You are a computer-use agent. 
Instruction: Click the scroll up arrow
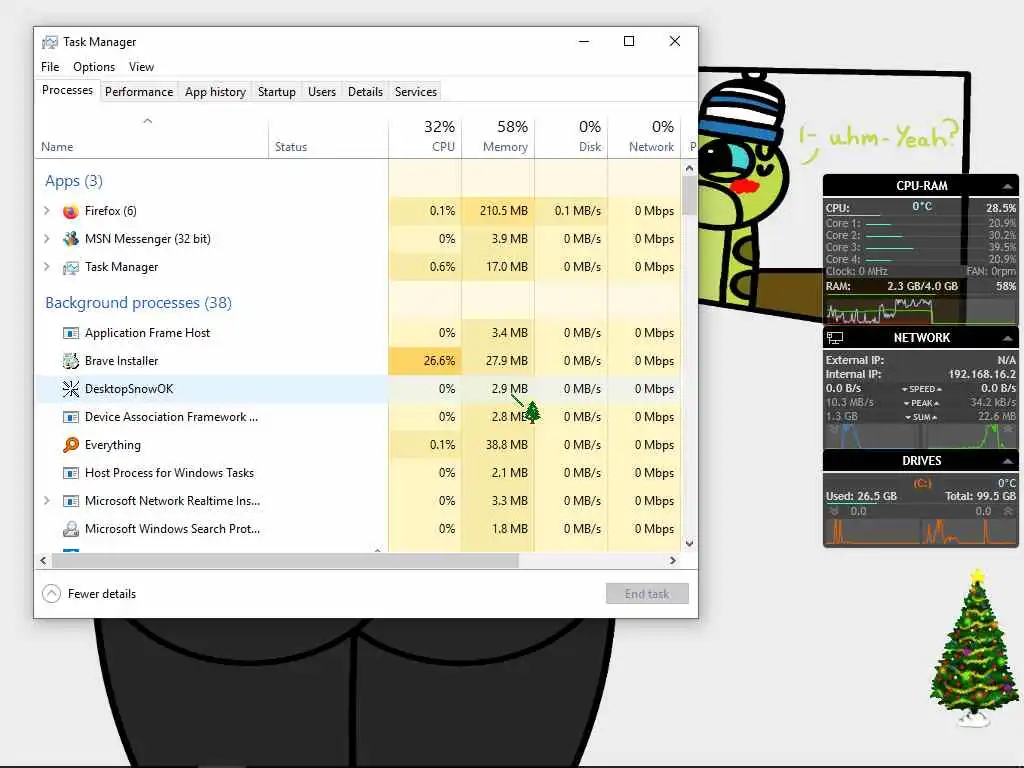[x=690, y=168]
